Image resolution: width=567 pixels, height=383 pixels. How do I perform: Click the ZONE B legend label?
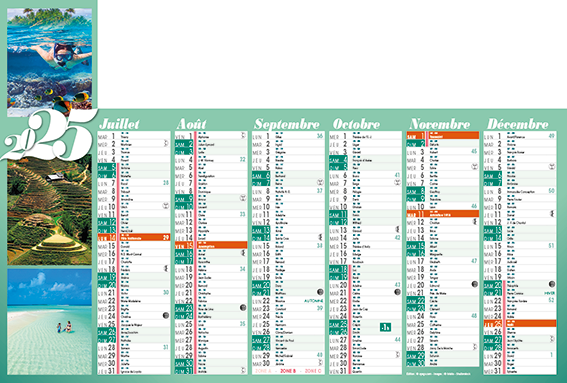click(288, 371)
